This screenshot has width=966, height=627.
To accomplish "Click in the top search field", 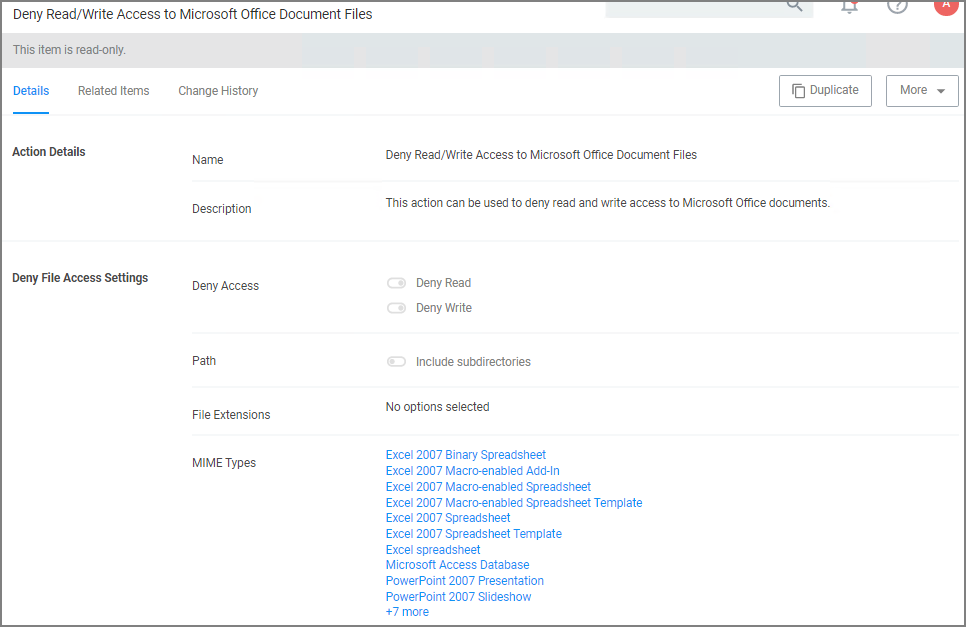I will point(690,7).
